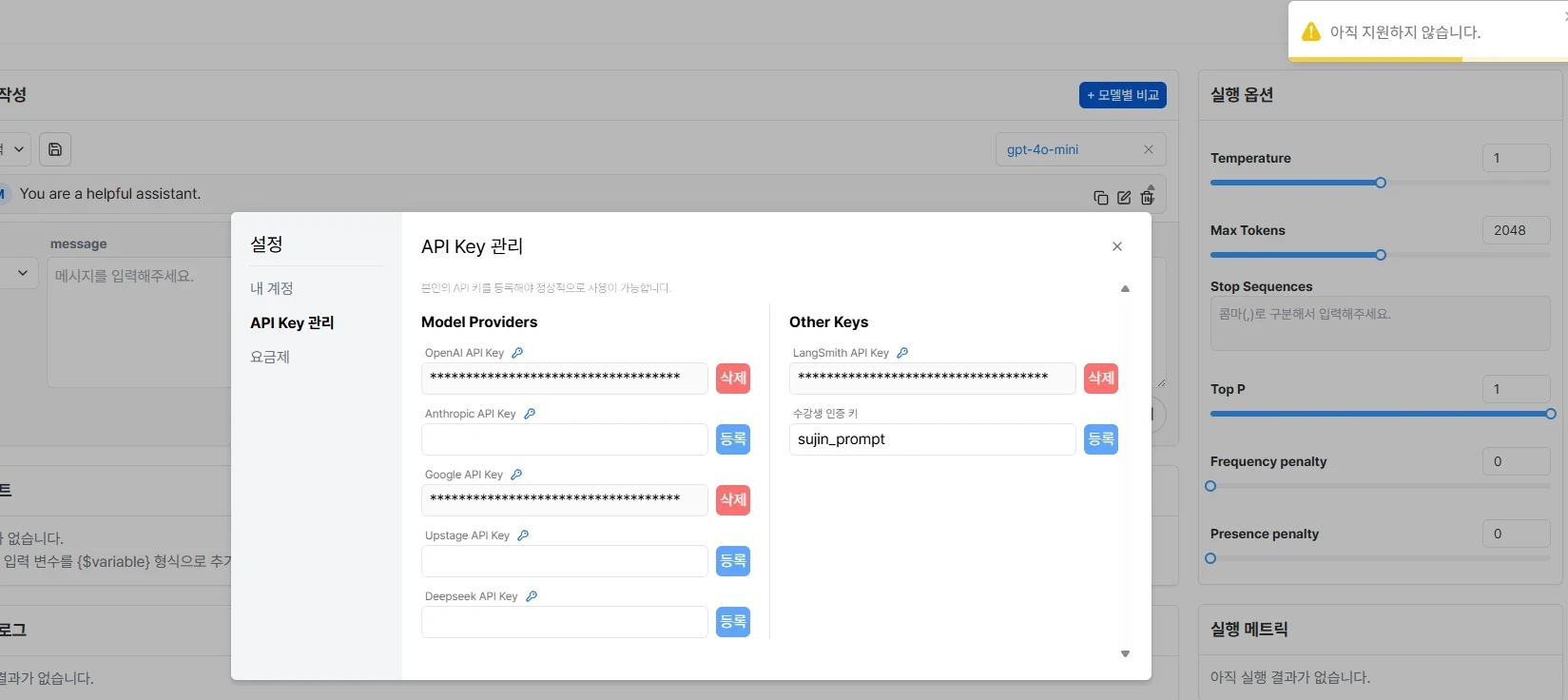Click the key icon beside LangSmith API Key
Image resolution: width=1568 pixels, height=700 pixels.
click(902, 353)
